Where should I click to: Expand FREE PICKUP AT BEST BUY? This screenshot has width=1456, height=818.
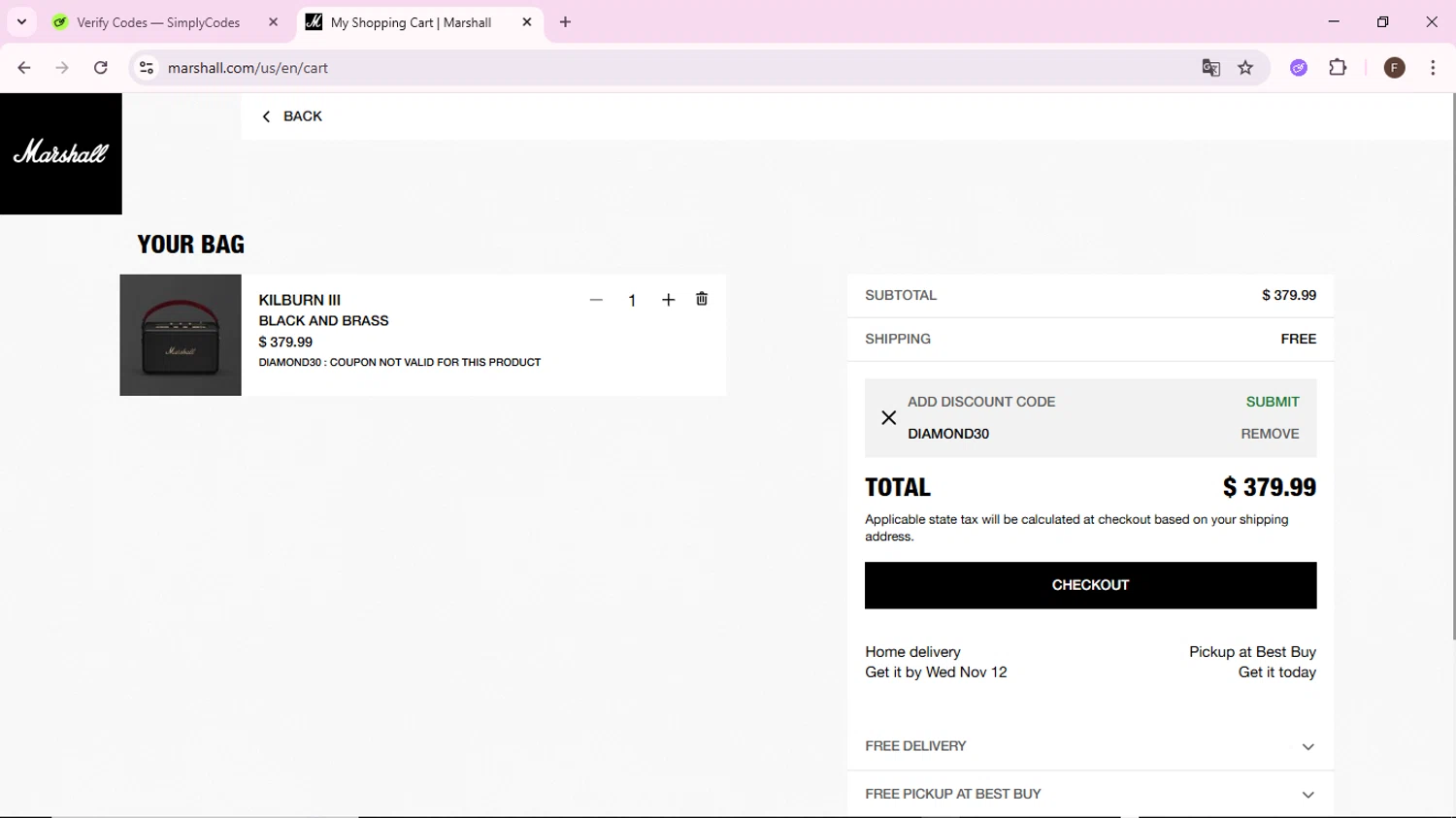1090,794
